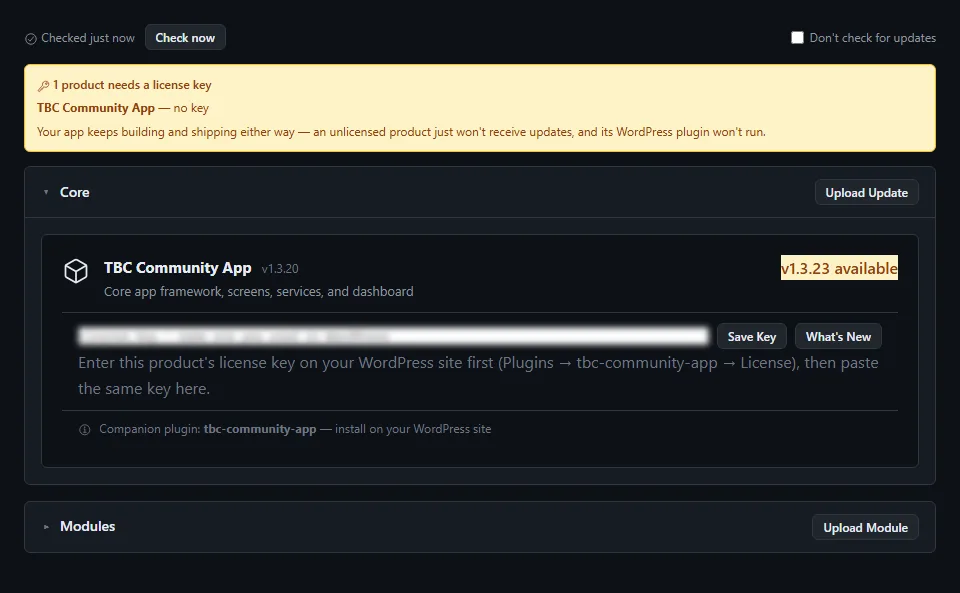The image size is (960, 593).
Task: Click the checkmark icon beside Checked just now
Action: [31, 39]
